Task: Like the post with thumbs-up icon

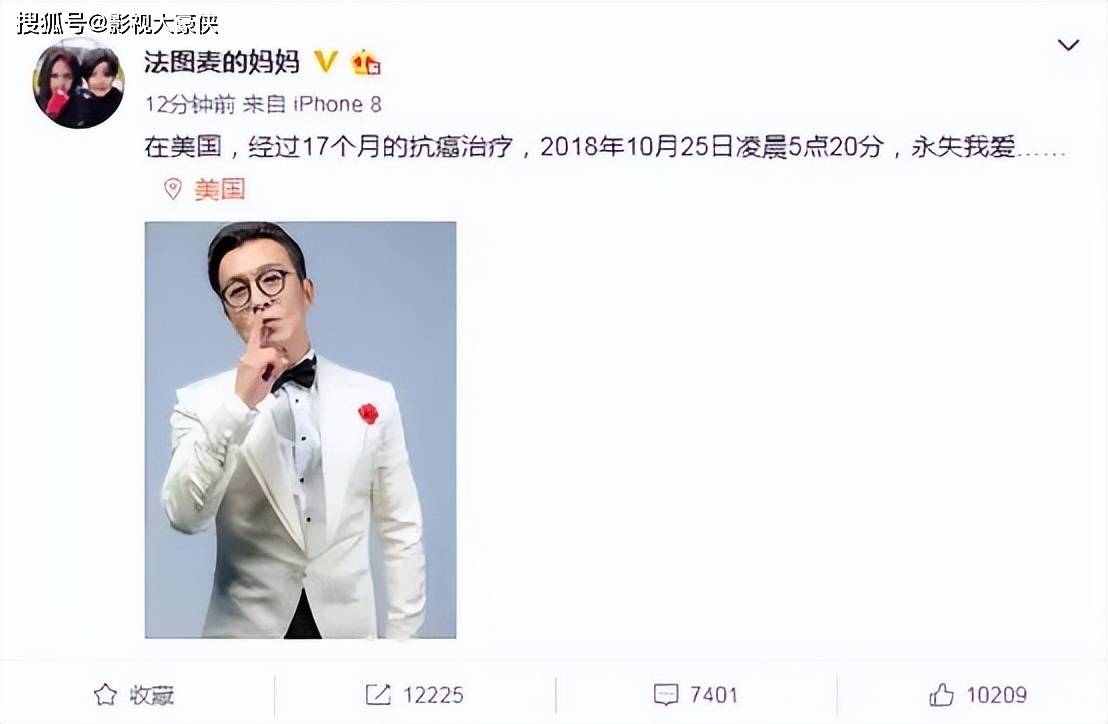Action: point(941,695)
